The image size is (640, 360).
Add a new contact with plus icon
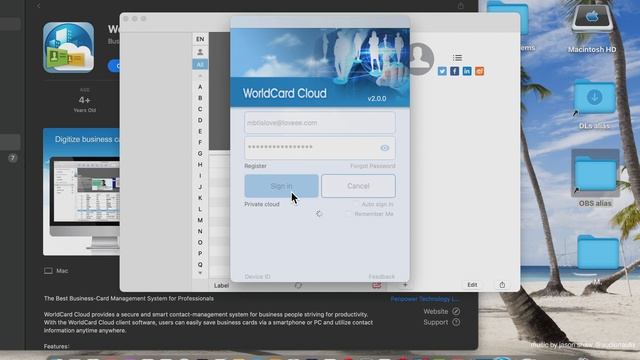click(405, 285)
